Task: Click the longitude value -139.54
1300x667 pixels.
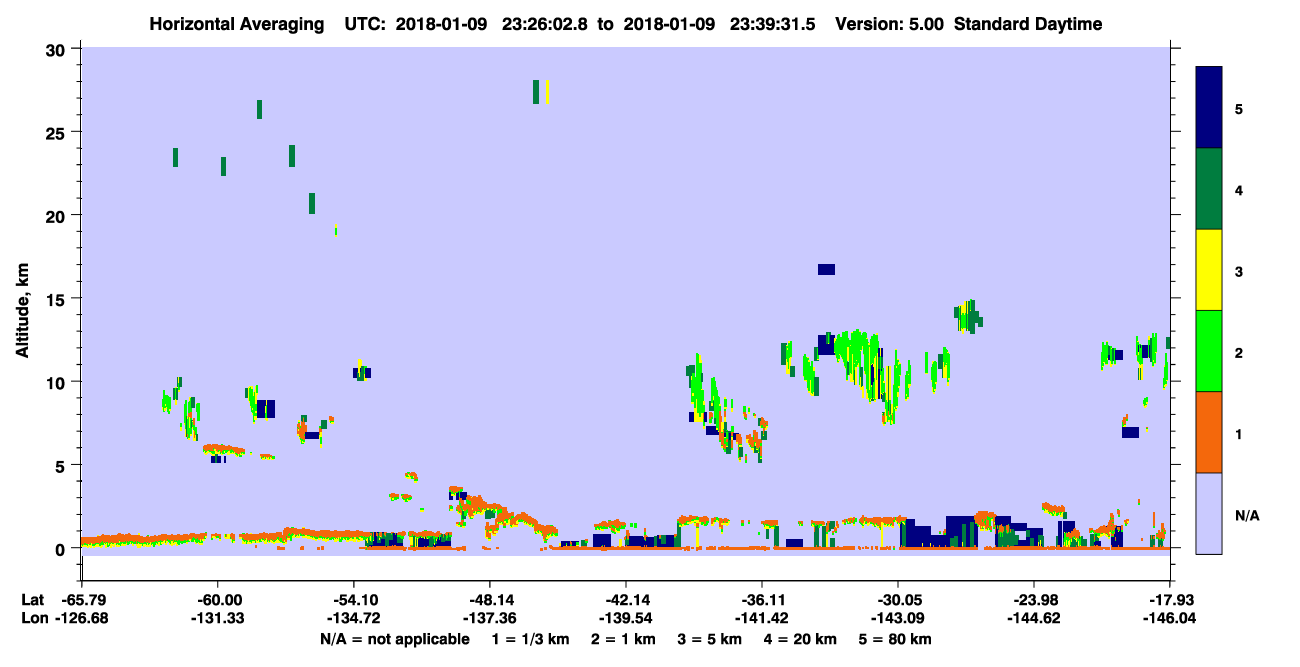Action: (626, 618)
